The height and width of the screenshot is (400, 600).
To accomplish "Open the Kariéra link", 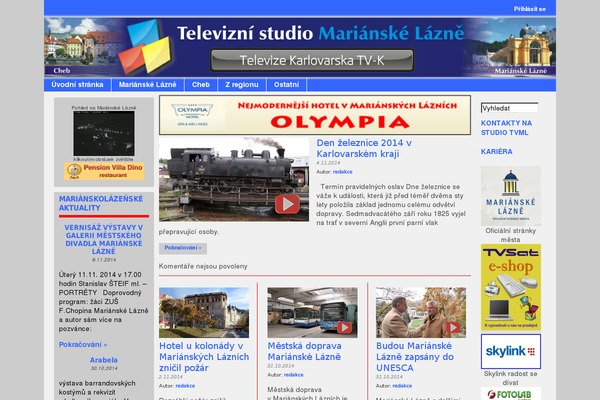I will tap(496, 152).
